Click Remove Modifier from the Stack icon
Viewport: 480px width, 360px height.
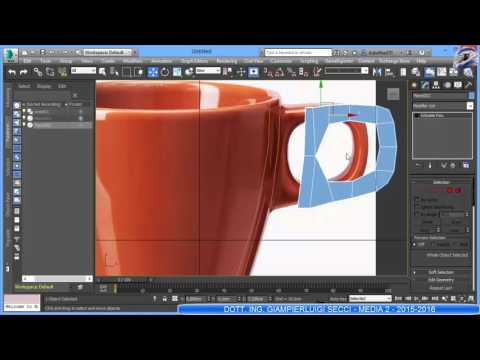[x=453, y=165]
